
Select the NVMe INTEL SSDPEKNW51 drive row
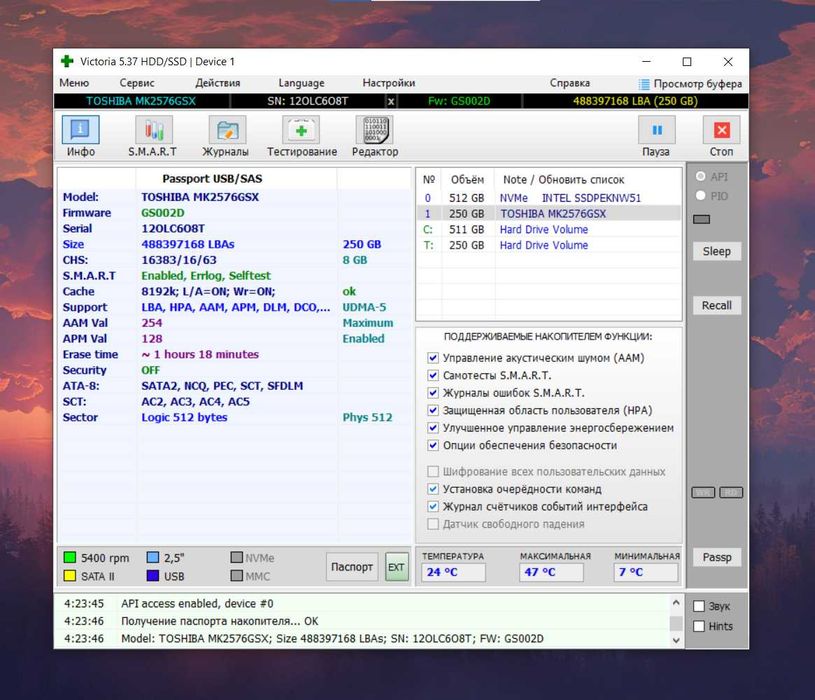pos(549,198)
